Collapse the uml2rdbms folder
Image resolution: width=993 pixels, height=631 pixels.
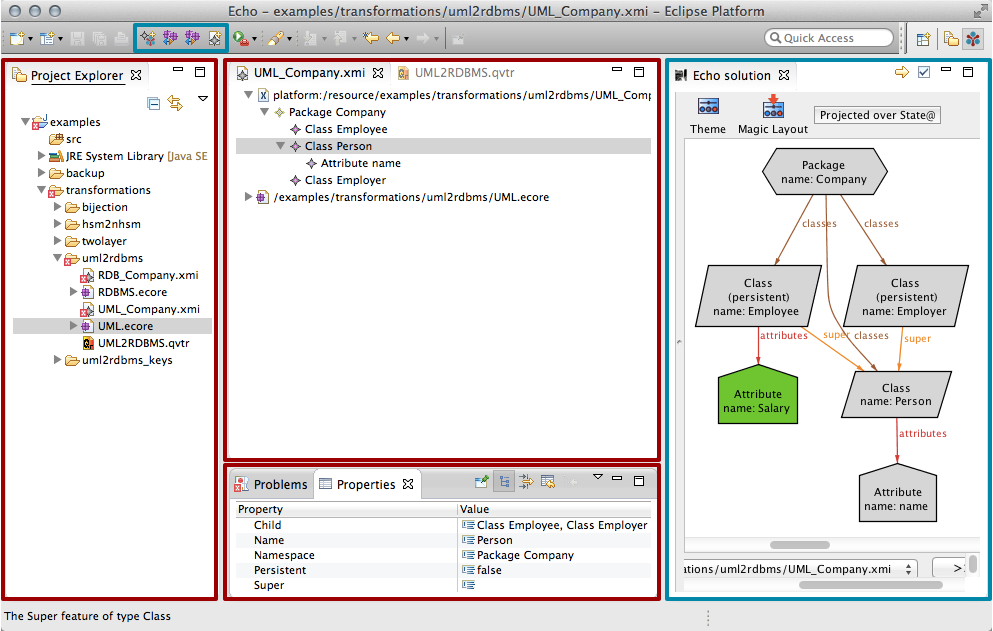tap(59, 258)
